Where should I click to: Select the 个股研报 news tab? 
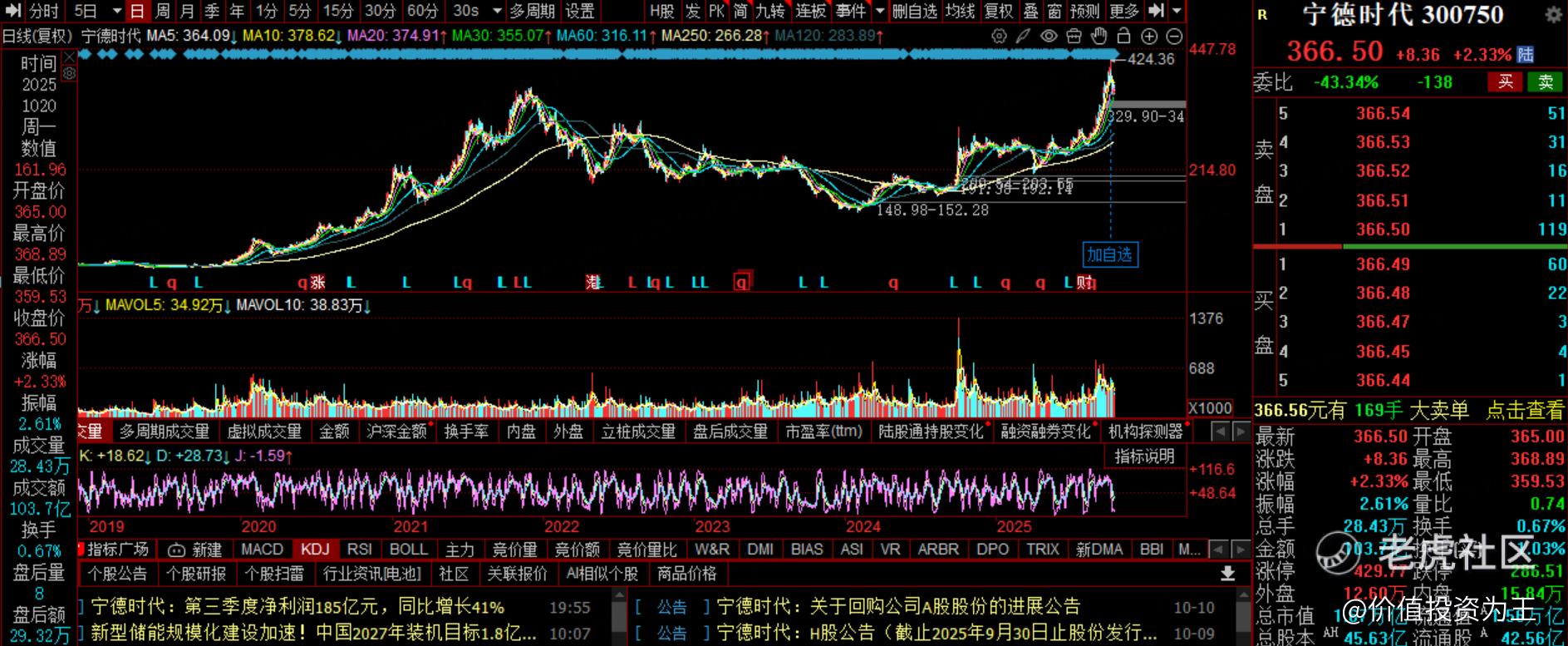[x=196, y=574]
